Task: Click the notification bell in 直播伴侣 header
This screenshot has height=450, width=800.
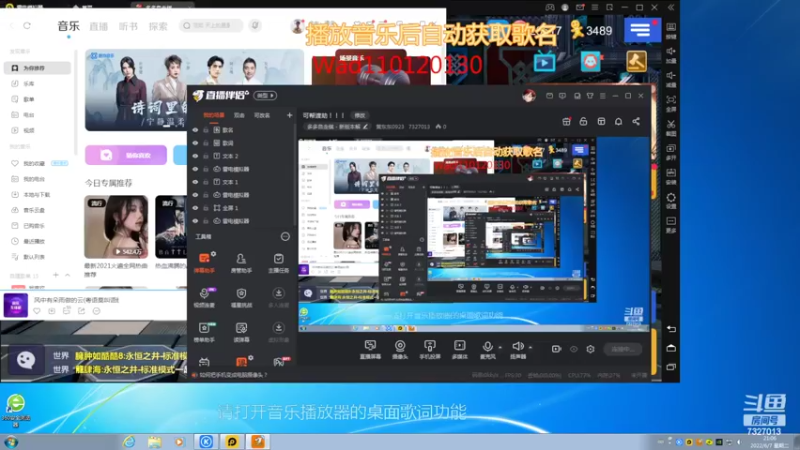Action: (618, 121)
